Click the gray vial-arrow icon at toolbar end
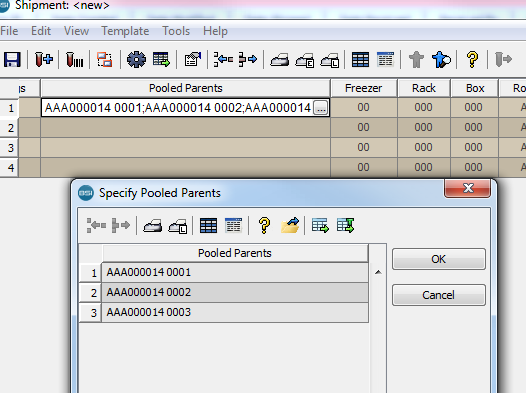Image resolution: width=526 pixels, height=393 pixels. coord(503,60)
